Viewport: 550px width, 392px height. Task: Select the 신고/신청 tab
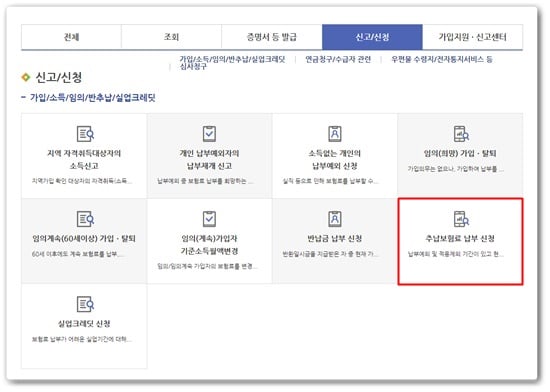(372, 37)
